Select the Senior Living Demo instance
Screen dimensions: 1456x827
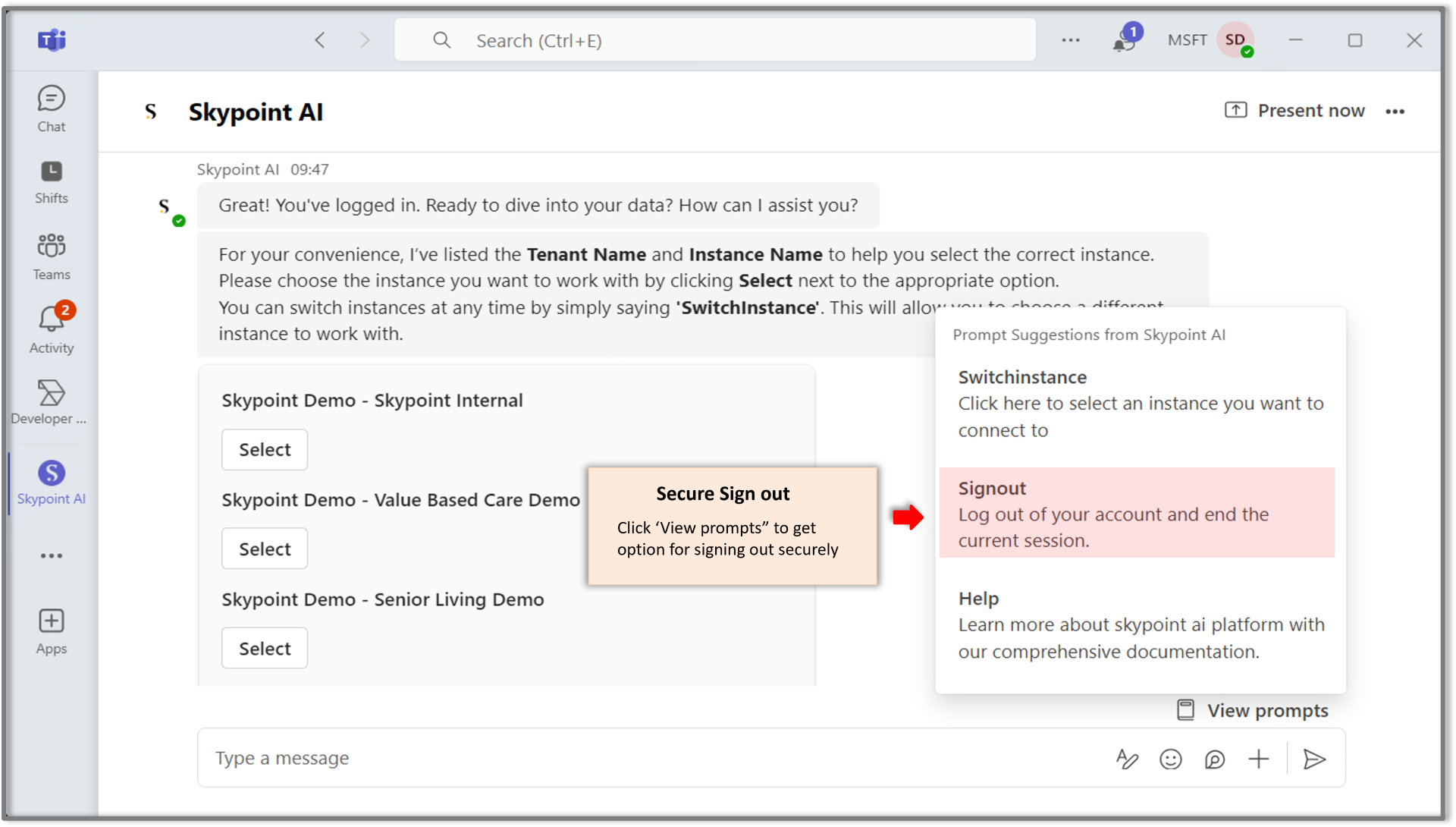coord(265,649)
